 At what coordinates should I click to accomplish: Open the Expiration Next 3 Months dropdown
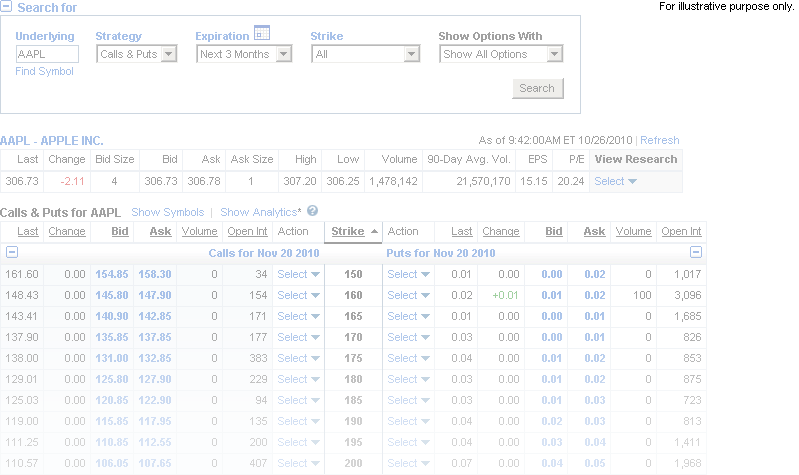click(244, 55)
